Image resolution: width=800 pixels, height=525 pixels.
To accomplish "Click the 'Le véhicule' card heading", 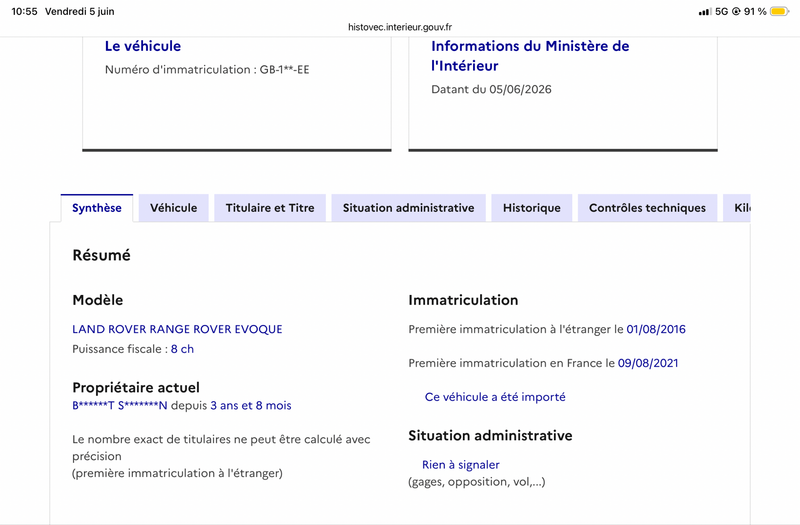I will click(x=143, y=46).
